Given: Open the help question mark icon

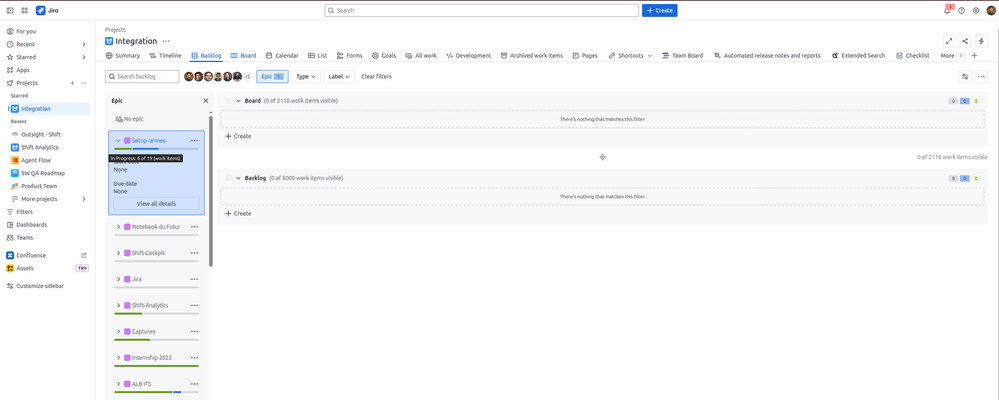Looking at the screenshot, I should 961,10.
